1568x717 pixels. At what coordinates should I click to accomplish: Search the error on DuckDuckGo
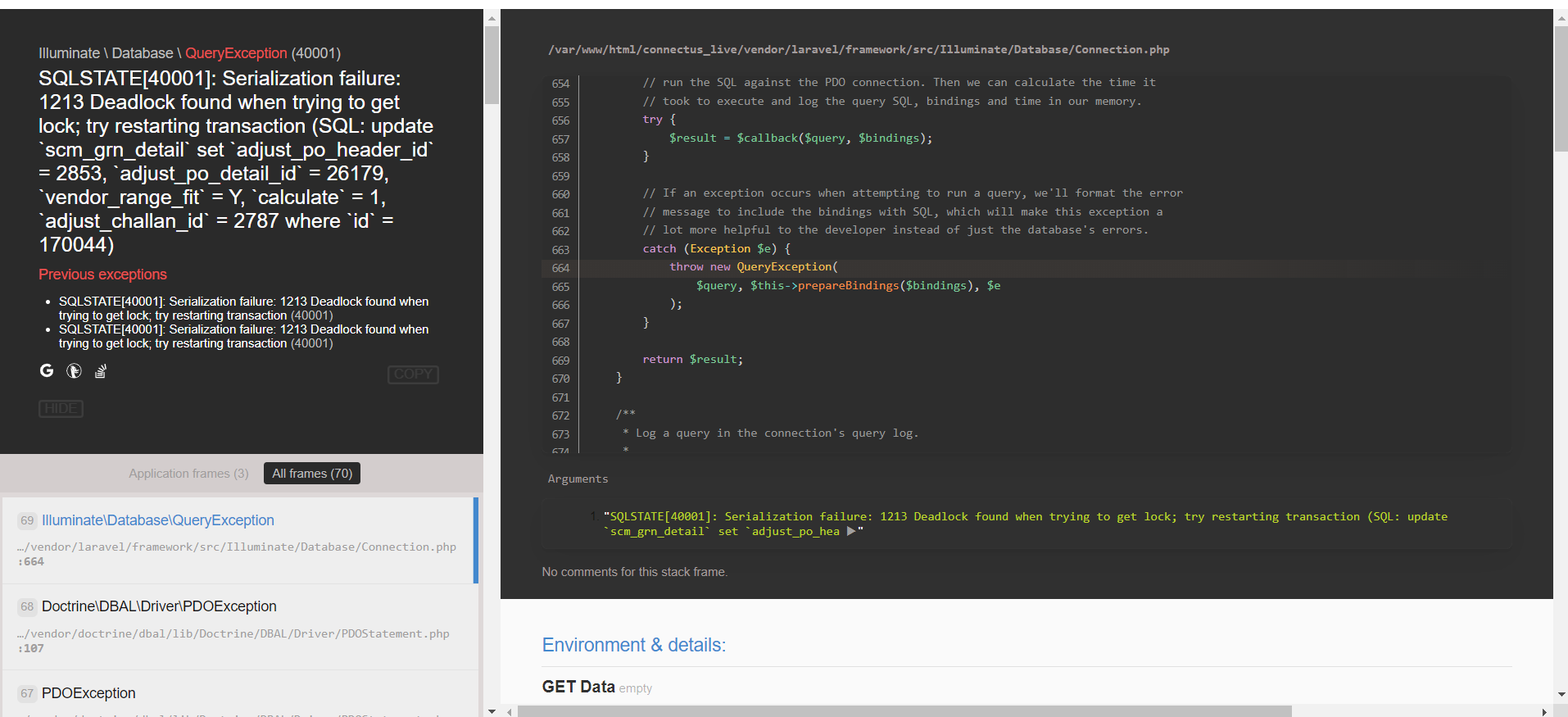pos(74,370)
